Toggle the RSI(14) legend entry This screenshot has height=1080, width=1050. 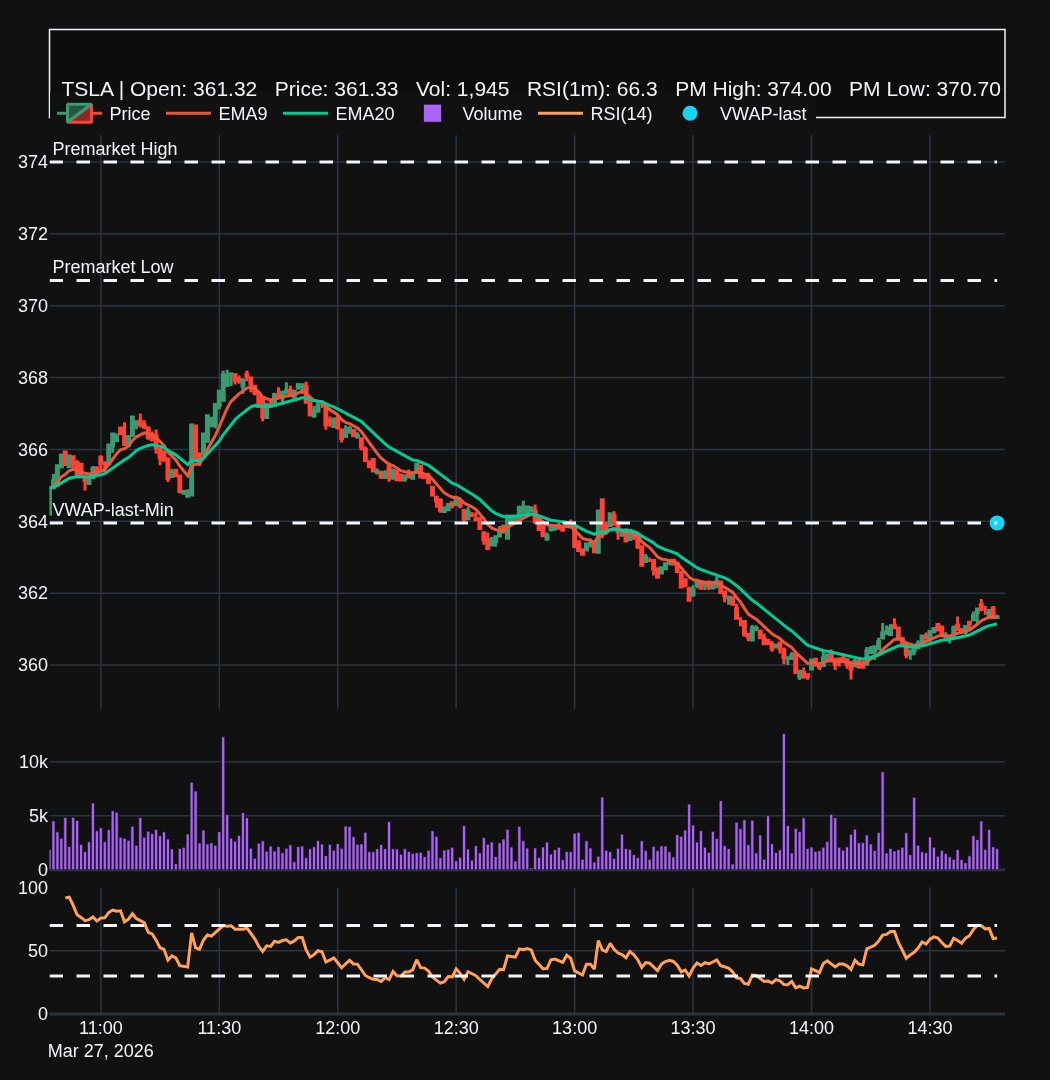tap(595, 114)
